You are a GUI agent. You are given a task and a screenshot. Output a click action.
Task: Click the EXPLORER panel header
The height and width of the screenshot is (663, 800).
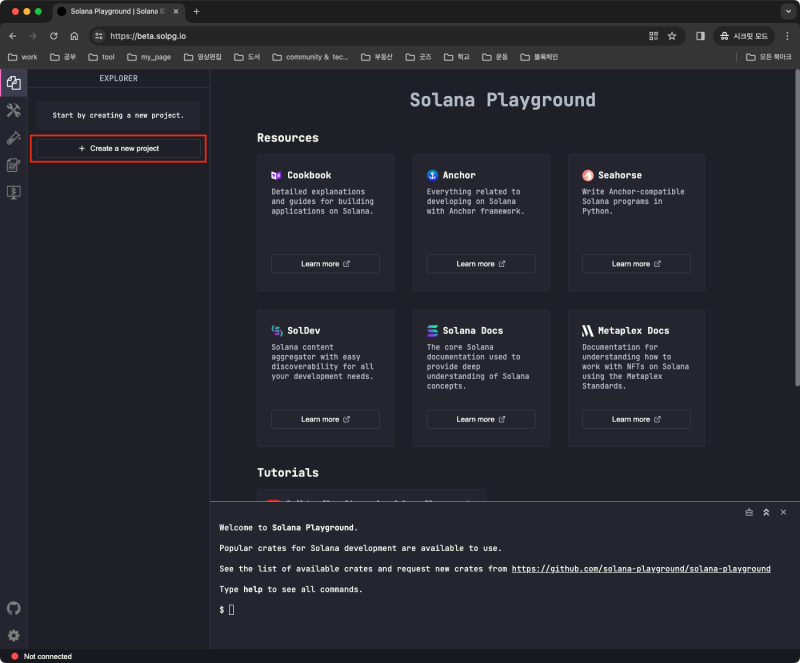[x=118, y=78]
